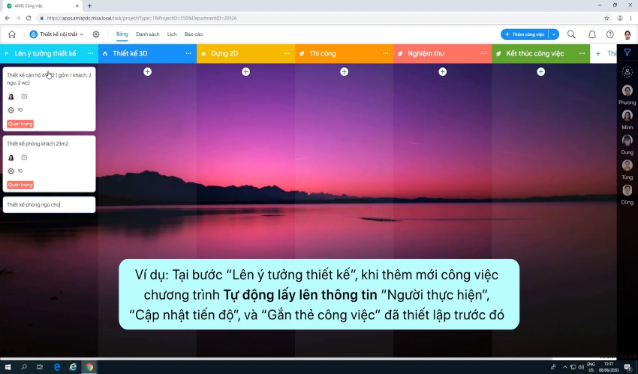Open Dựng 2D column options menu
638x374 pixels.
[x=287, y=53]
